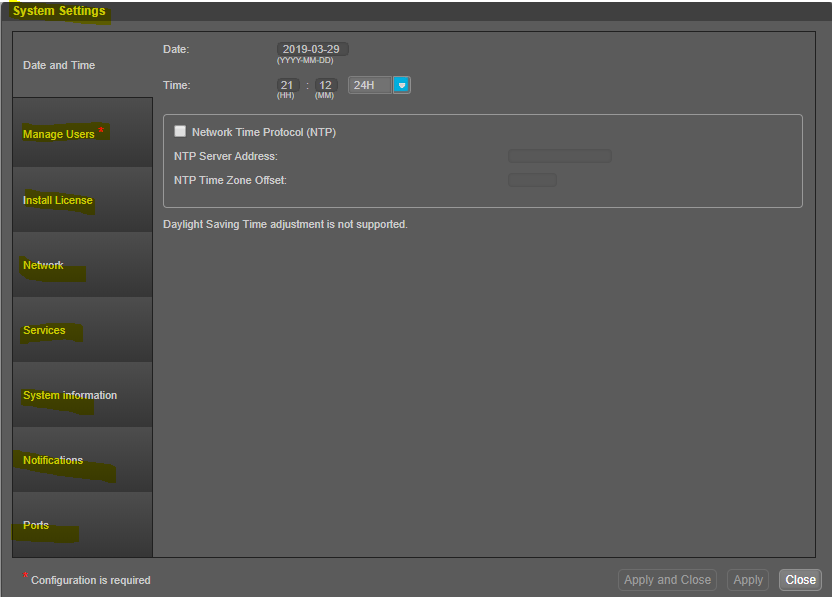Screen dimensions: 832x597
Task: Select the Network settings tab
Action: pyautogui.click(x=82, y=265)
